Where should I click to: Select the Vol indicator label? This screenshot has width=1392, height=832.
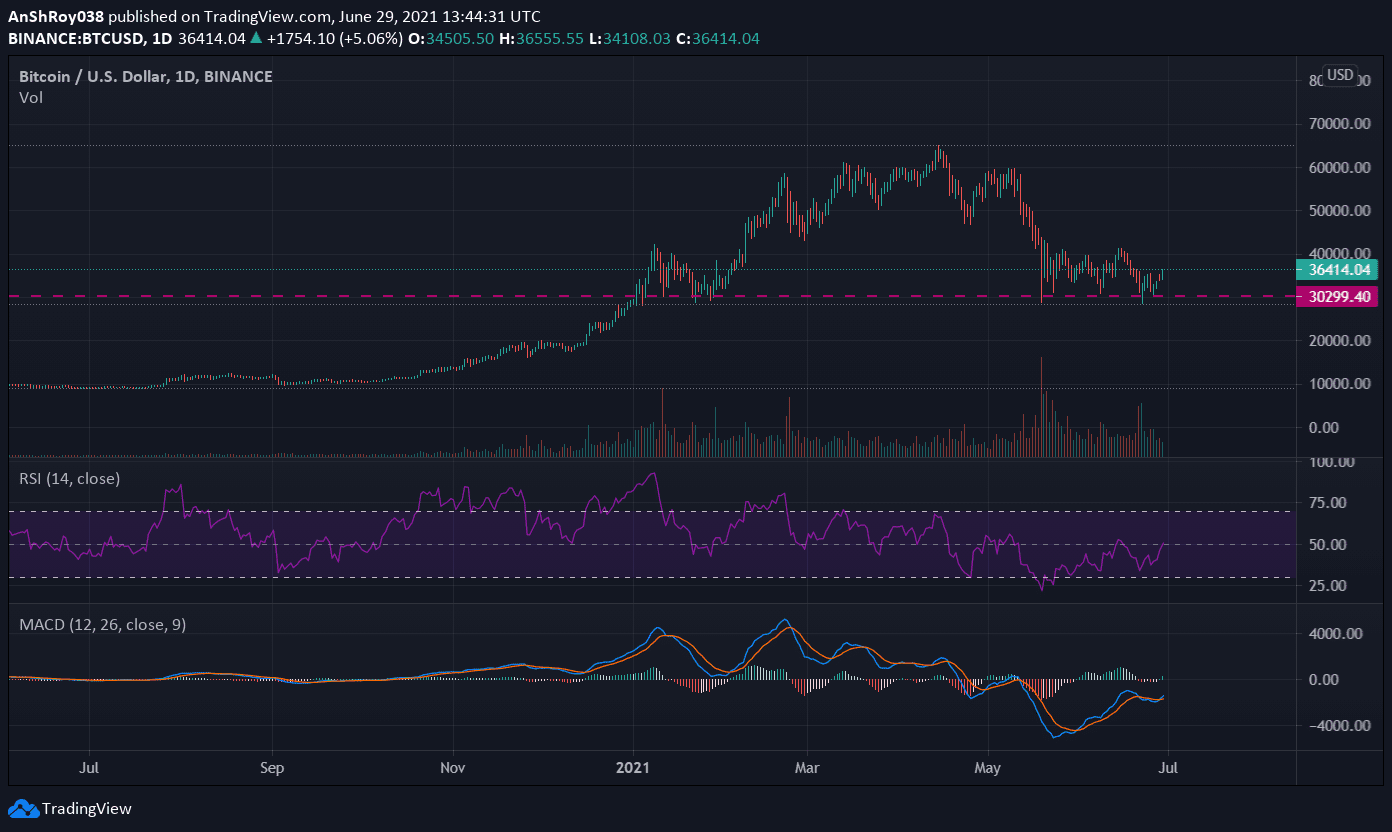[29, 97]
